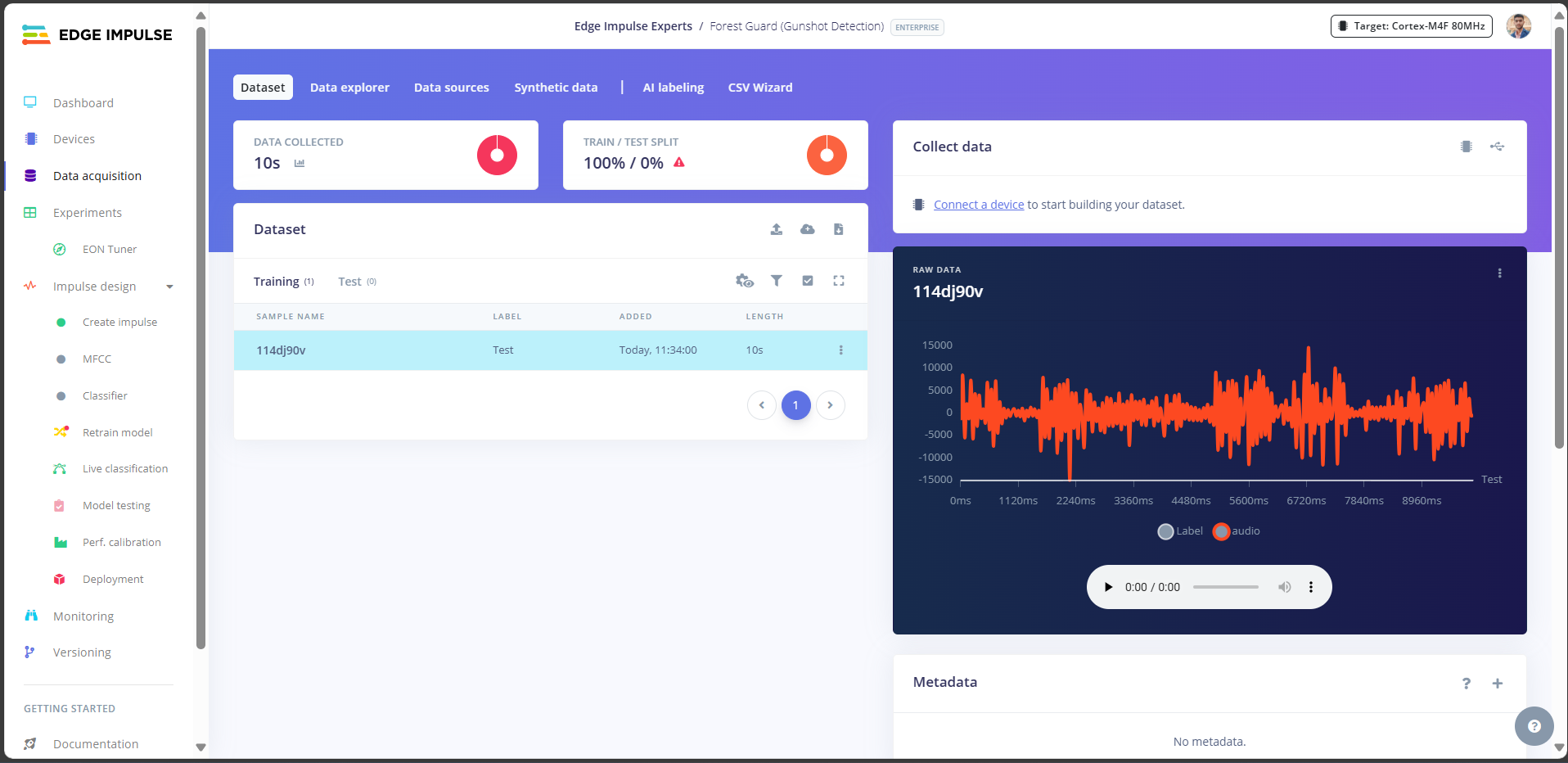Add new metadata with plus icon
This screenshot has width=1568, height=763.
[1498, 684]
